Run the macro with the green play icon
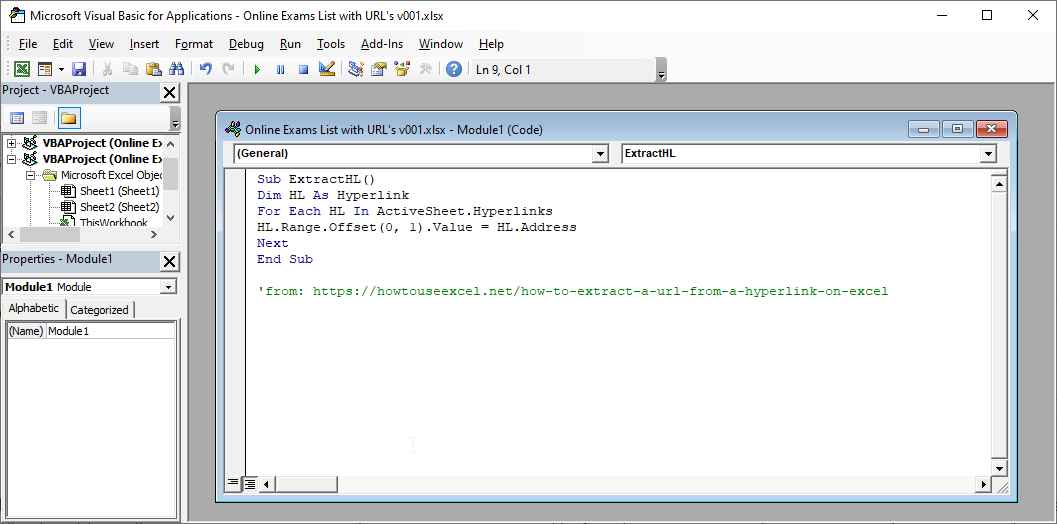Image resolution: width=1057 pixels, height=524 pixels. click(x=257, y=69)
